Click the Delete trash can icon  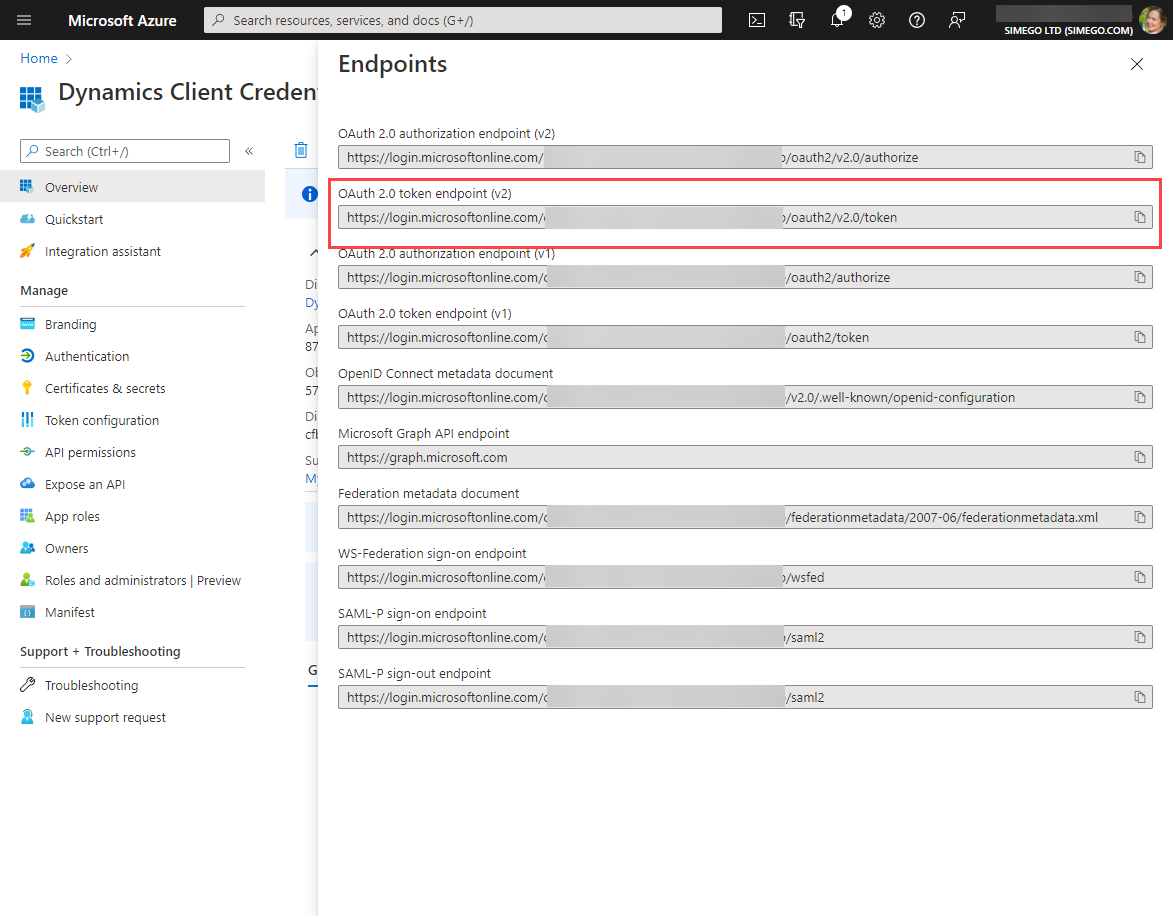click(x=301, y=150)
